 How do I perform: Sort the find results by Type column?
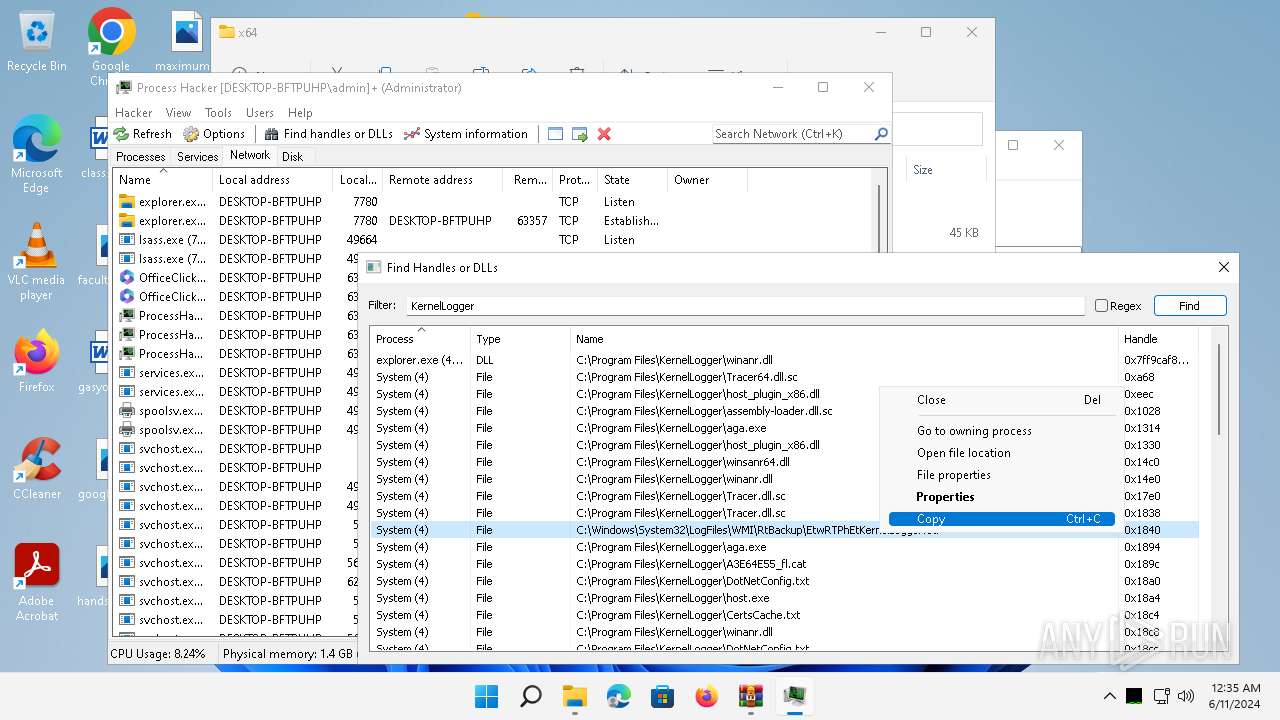[x=520, y=339]
